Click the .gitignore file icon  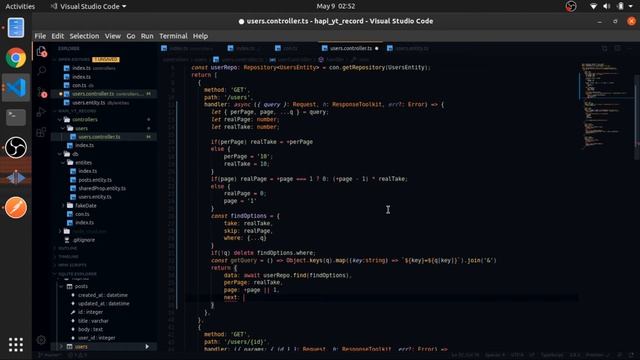pyautogui.click(x=67, y=240)
